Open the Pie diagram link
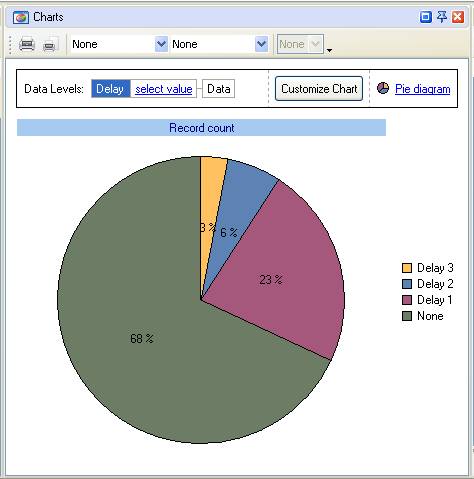The height and width of the screenshot is (479, 474). tap(423, 89)
